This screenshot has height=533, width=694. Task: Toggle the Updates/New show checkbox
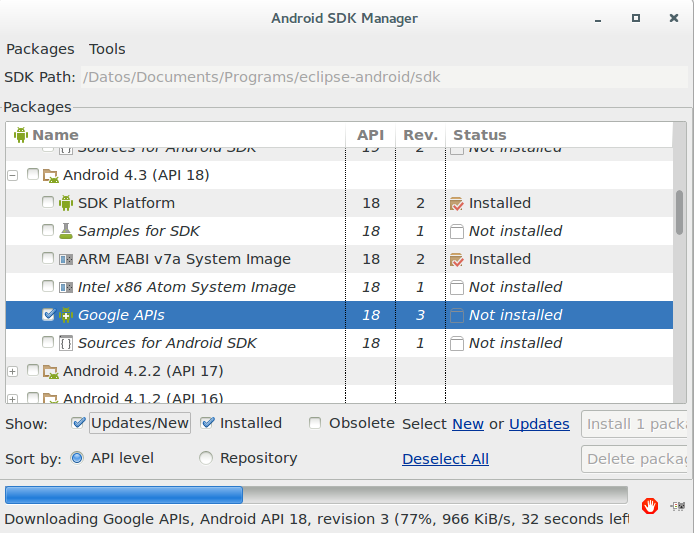pos(78,423)
